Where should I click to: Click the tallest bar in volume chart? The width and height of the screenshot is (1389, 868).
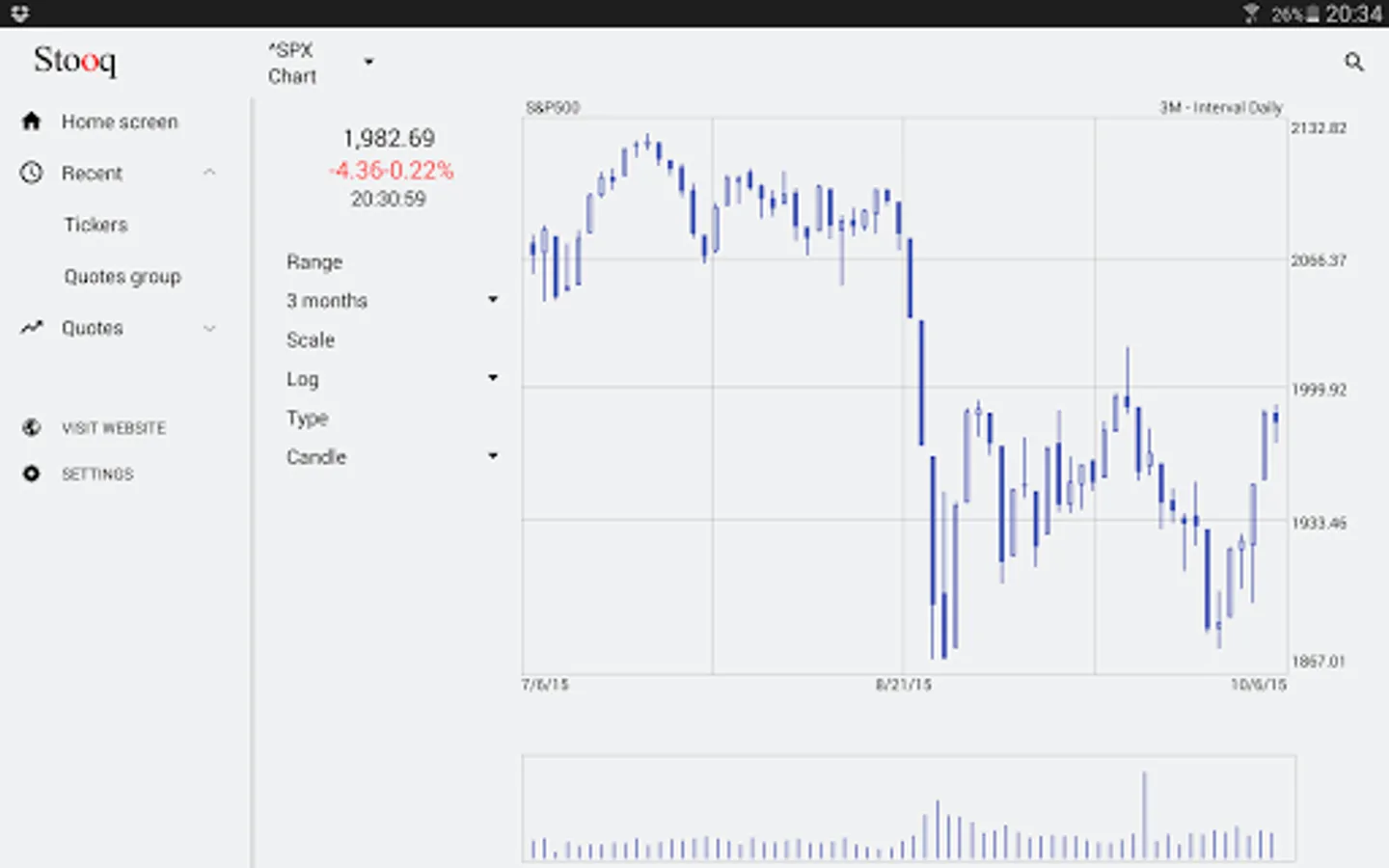[x=1145, y=815]
